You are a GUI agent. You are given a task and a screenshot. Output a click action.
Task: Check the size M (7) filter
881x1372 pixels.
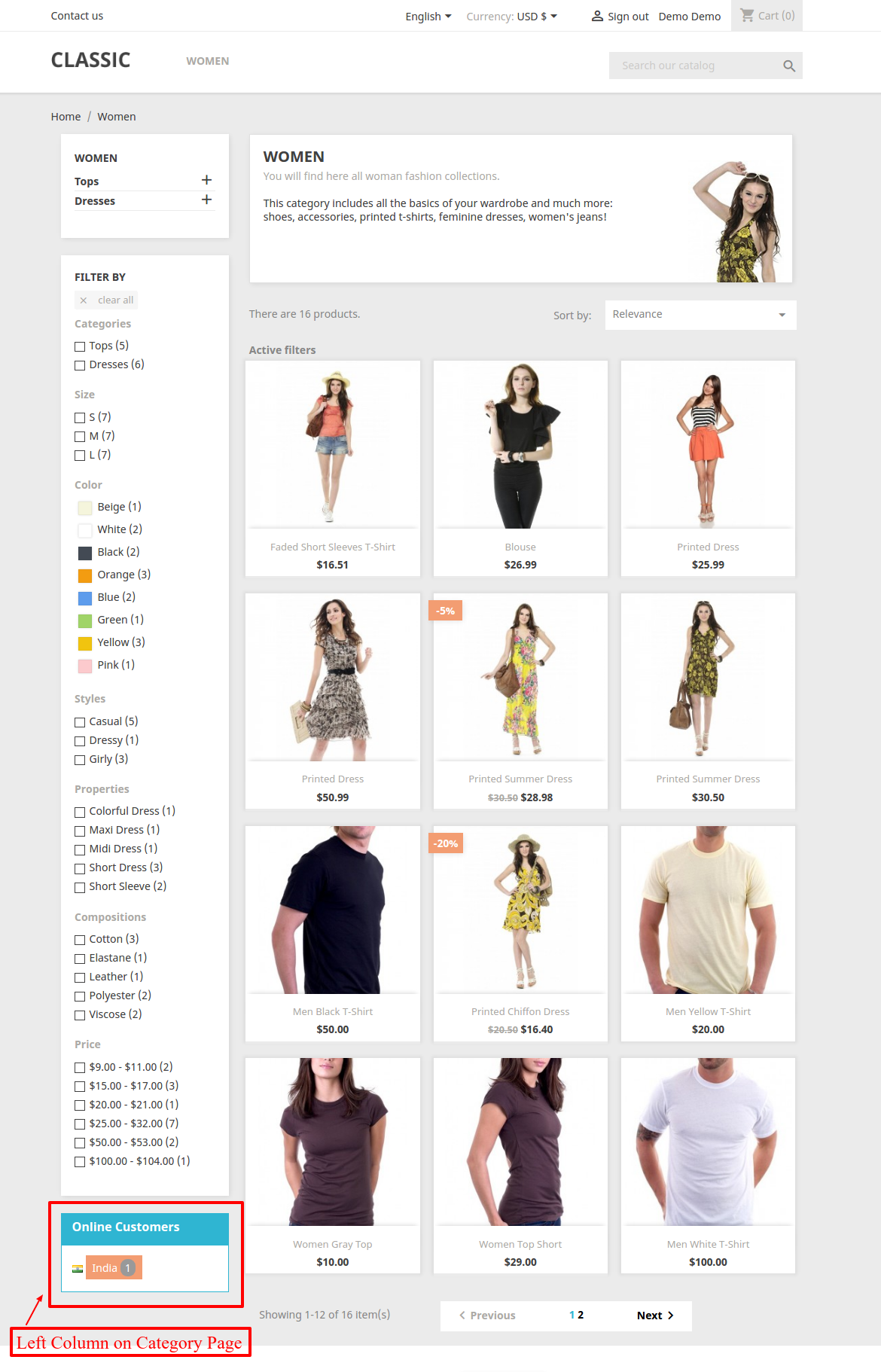pos(80,437)
